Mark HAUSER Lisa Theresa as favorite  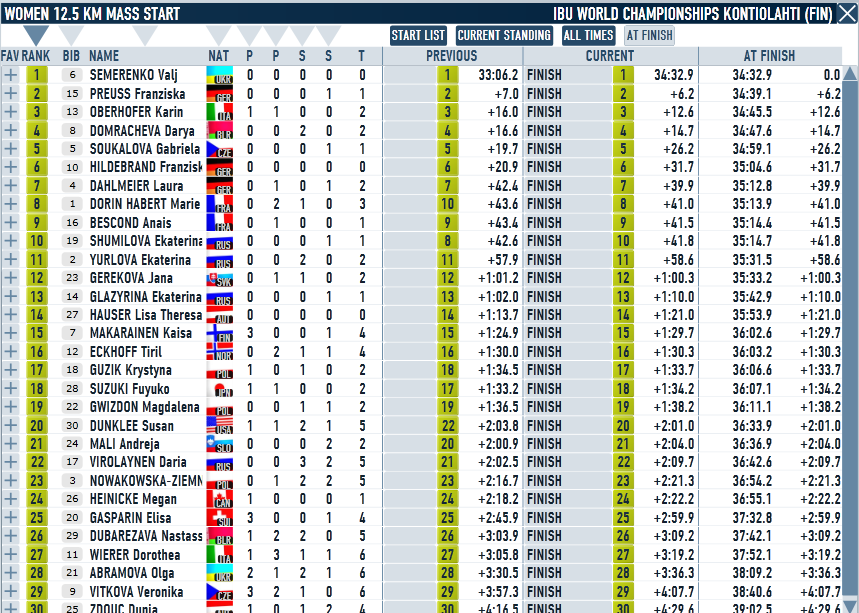(x=10, y=315)
